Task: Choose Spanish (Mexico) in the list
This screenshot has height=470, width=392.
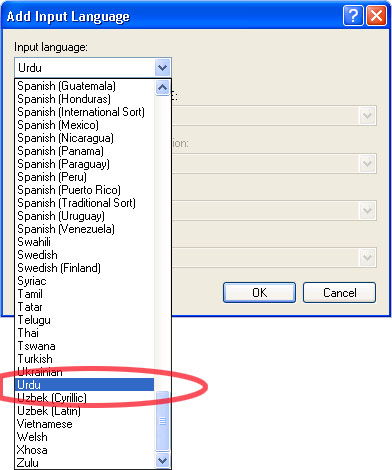Action: [x=85, y=125]
